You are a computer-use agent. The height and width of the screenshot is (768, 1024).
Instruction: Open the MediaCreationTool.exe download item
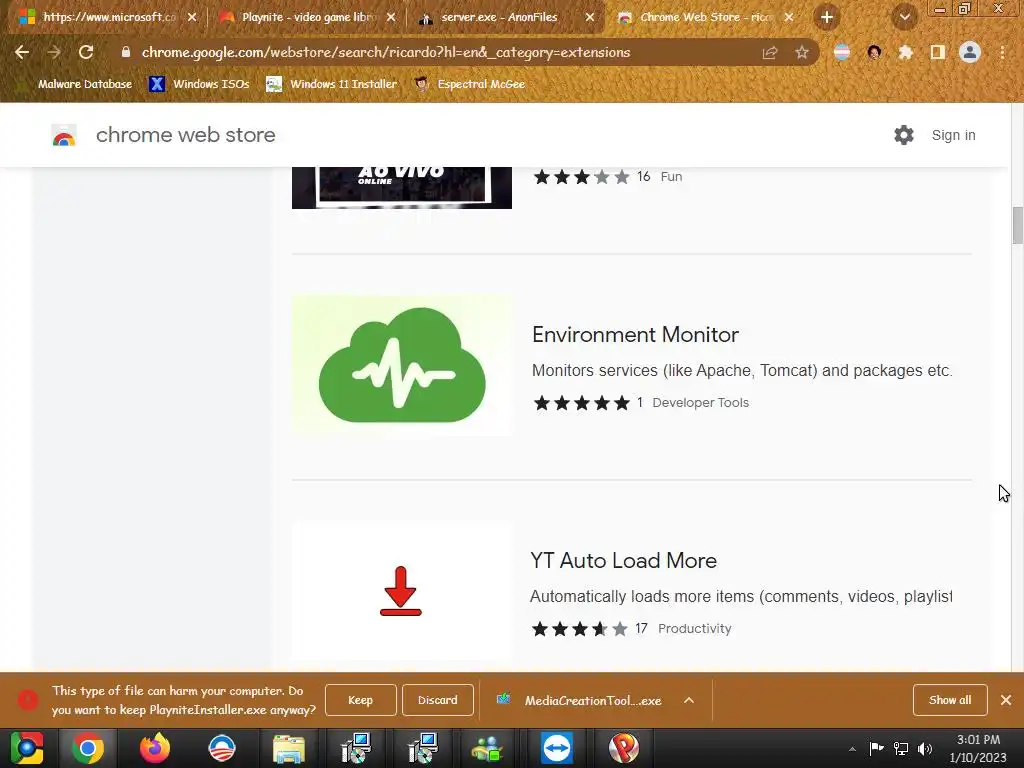click(x=581, y=700)
